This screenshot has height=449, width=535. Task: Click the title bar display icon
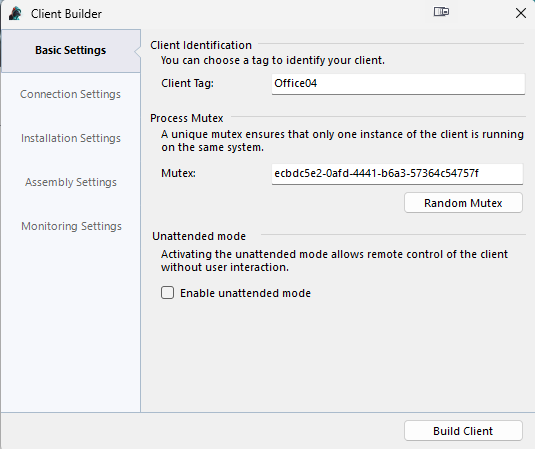441,12
